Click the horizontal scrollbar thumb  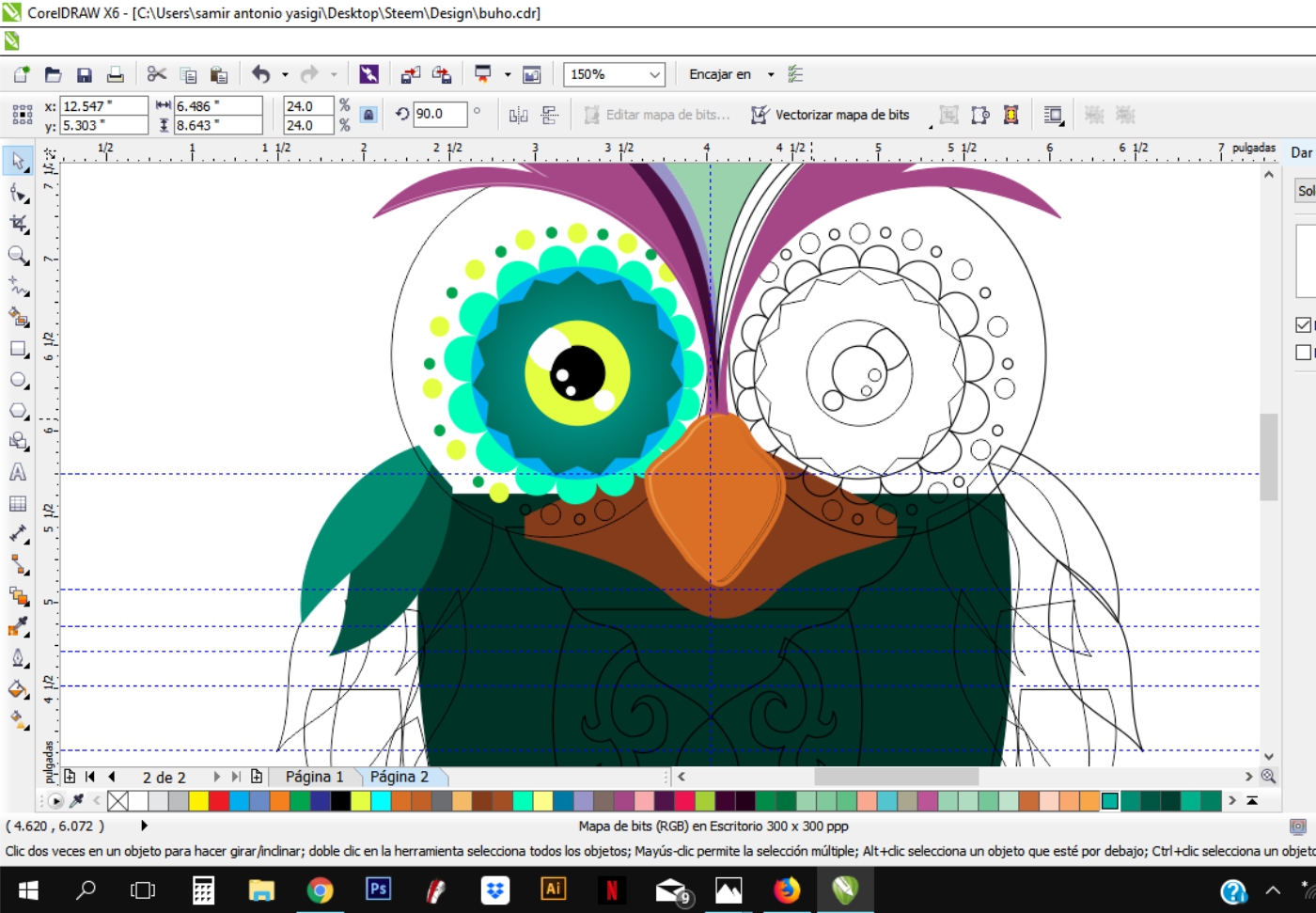coord(896,777)
